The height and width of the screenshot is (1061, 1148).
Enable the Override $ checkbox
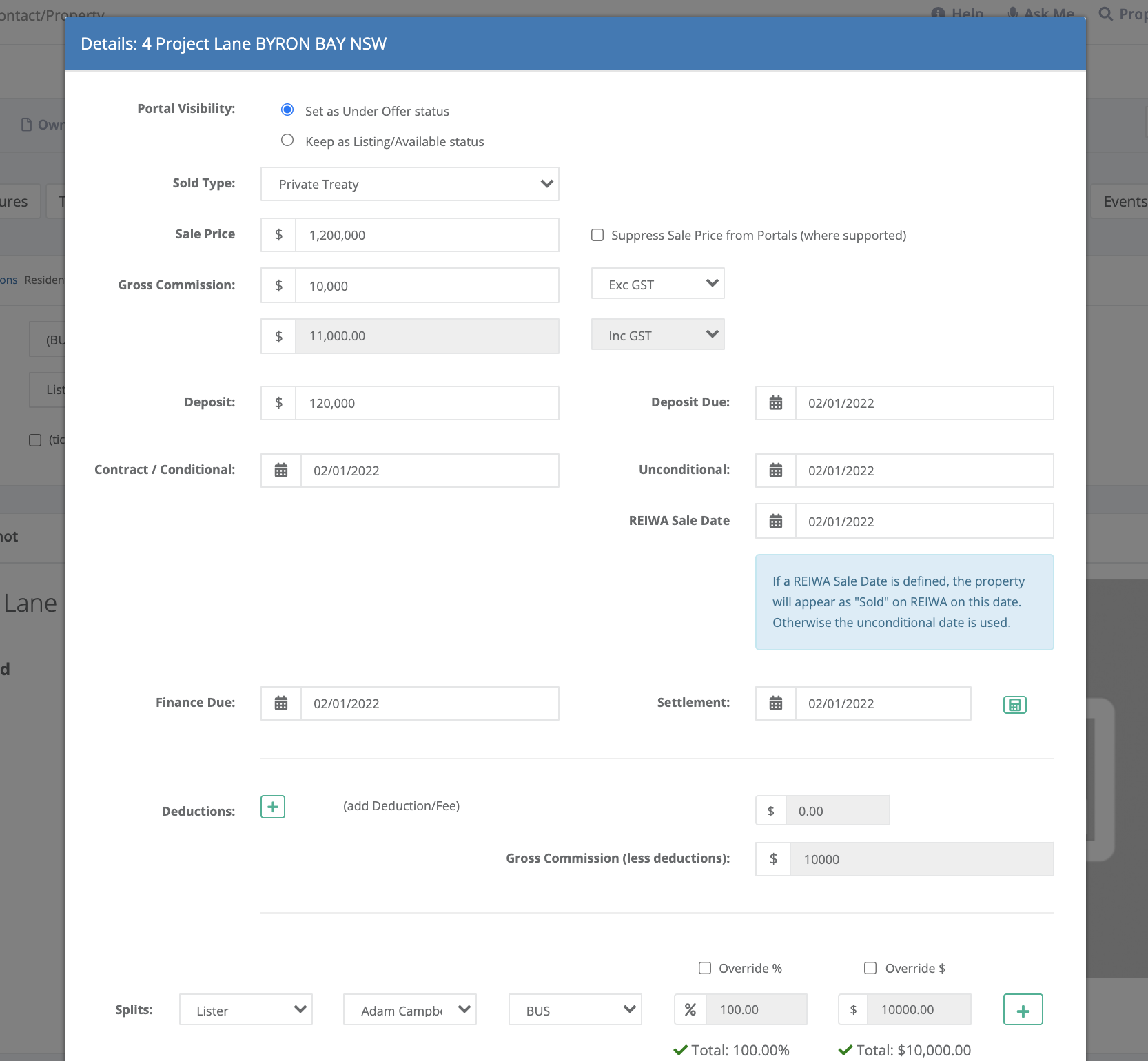coord(870,968)
